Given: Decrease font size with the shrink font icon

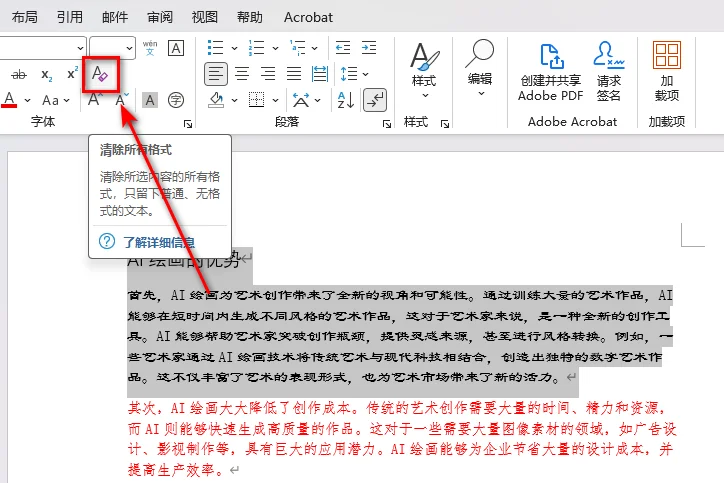Looking at the screenshot, I should pyautogui.click(x=121, y=100).
